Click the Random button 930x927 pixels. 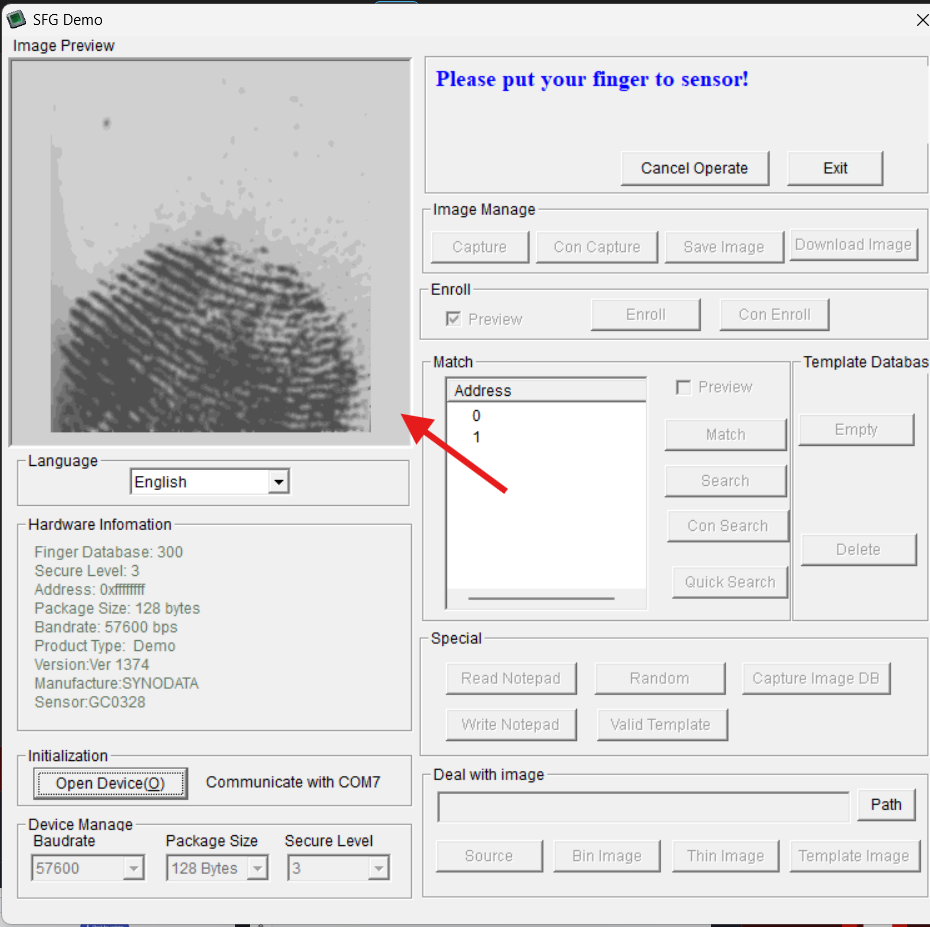(x=660, y=678)
